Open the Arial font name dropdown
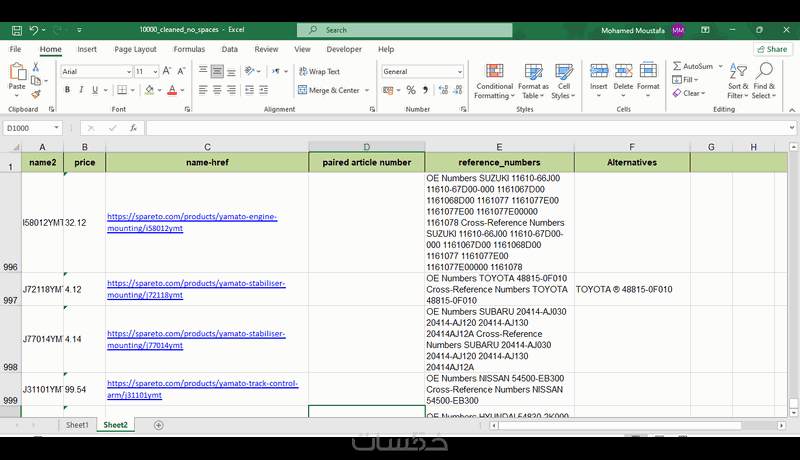This screenshot has width=800, height=460. pyautogui.click(x=129, y=72)
